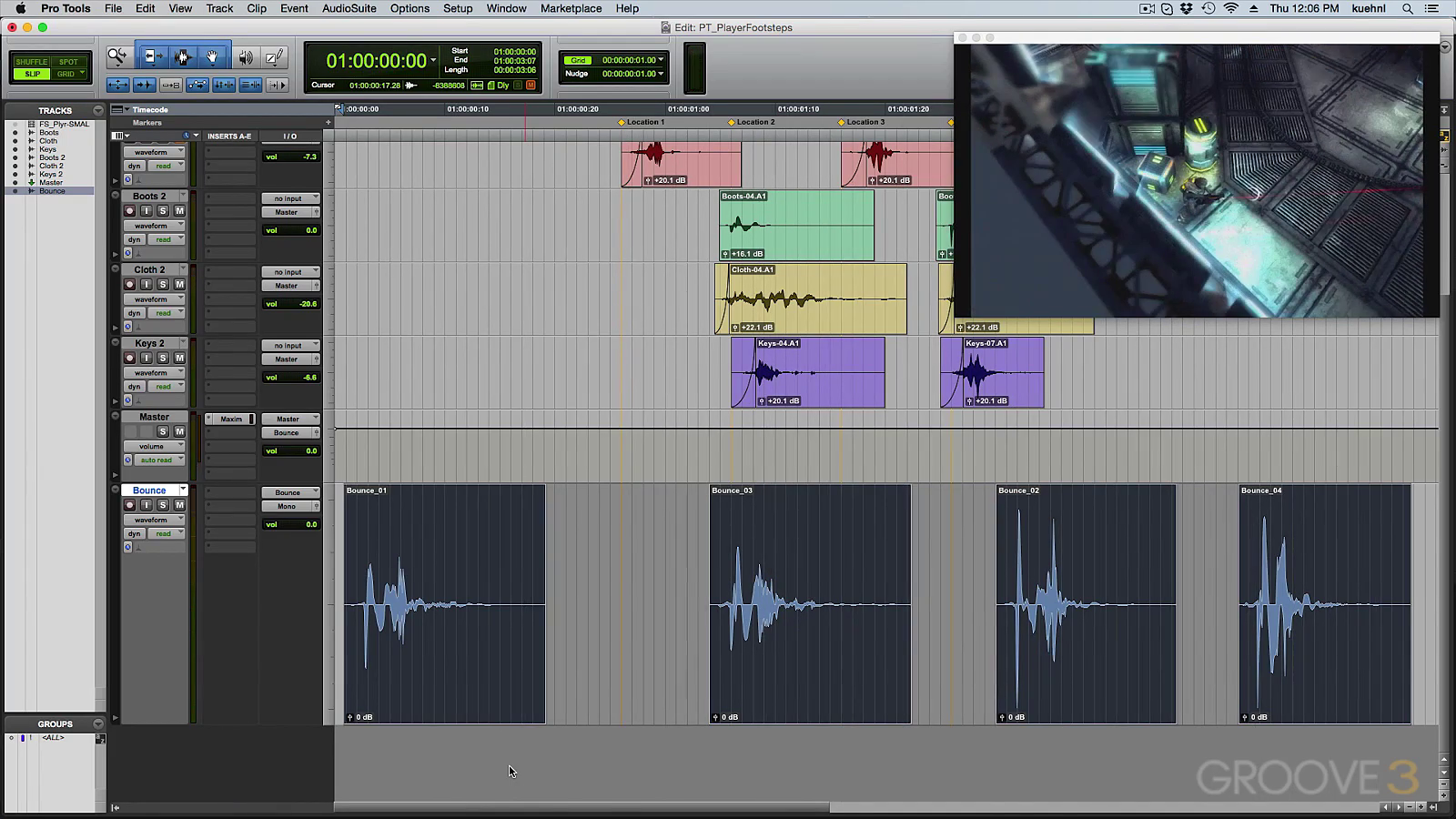The image size is (1456, 819).
Task: Toggle Mirrored MIDI Editing button
Action: (170, 85)
